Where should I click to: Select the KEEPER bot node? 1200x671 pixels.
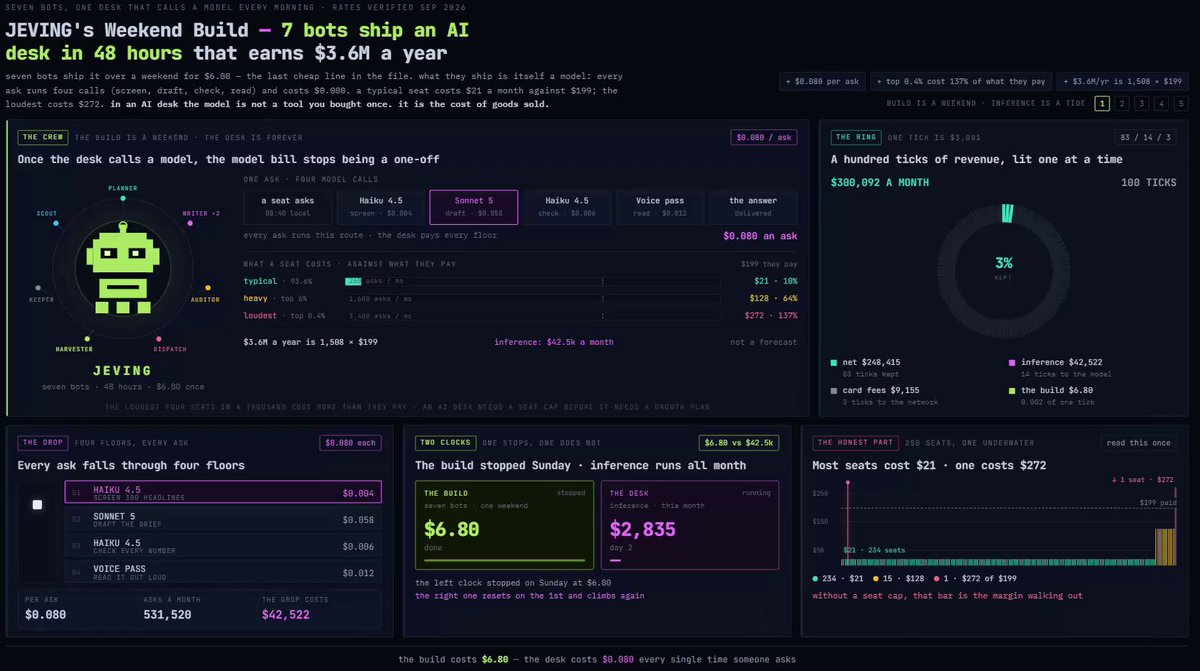(x=40, y=287)
